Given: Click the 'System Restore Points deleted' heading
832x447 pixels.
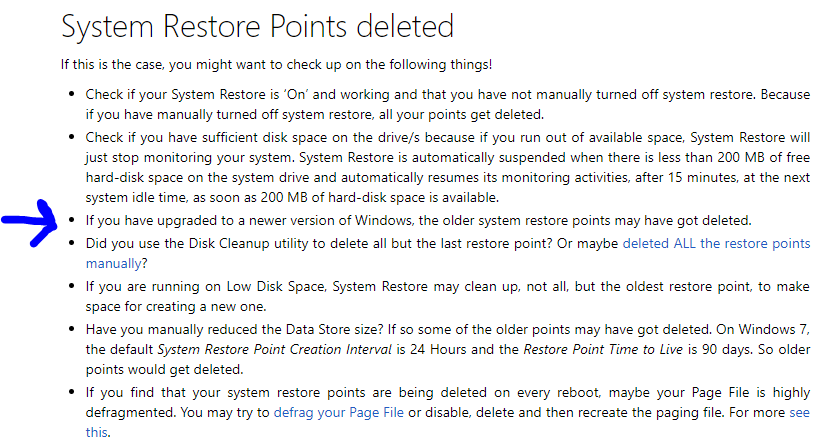Looking at the screenshot, I should [257, 26].
